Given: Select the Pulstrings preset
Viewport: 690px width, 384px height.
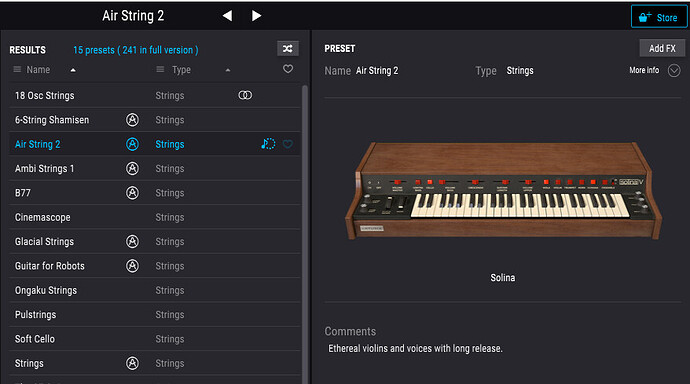Looking at the screenshot, I should point(36,315).
